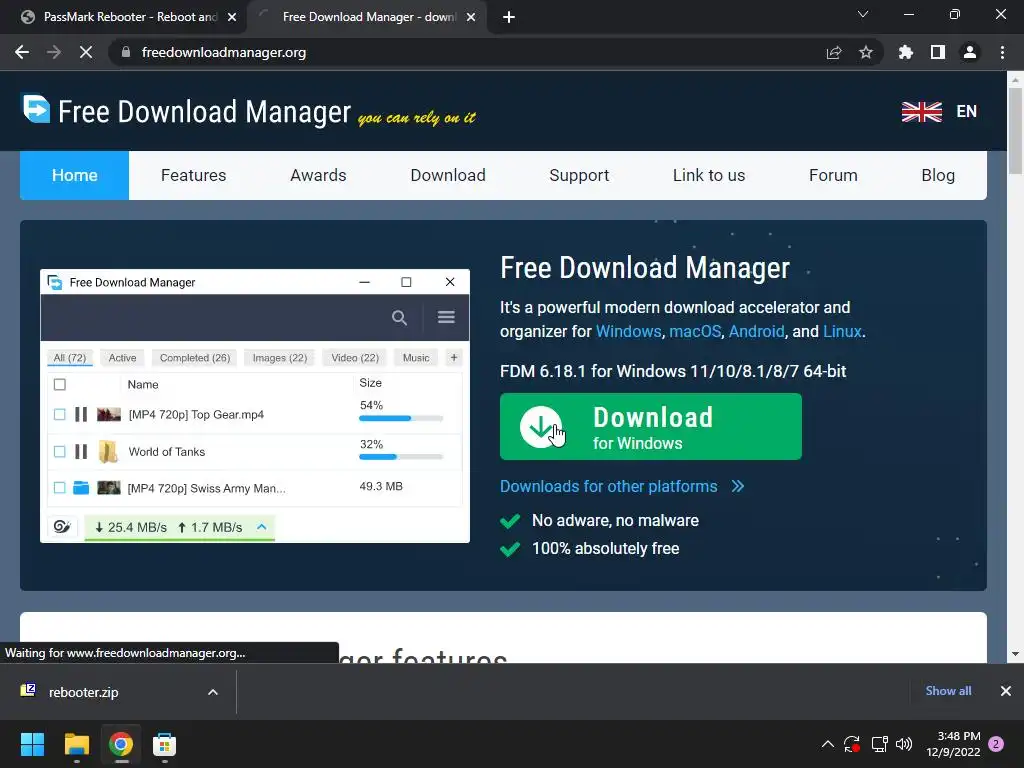Tick the checkbox for World of Tanks
1024x768 pixels.
pos(59,451)
